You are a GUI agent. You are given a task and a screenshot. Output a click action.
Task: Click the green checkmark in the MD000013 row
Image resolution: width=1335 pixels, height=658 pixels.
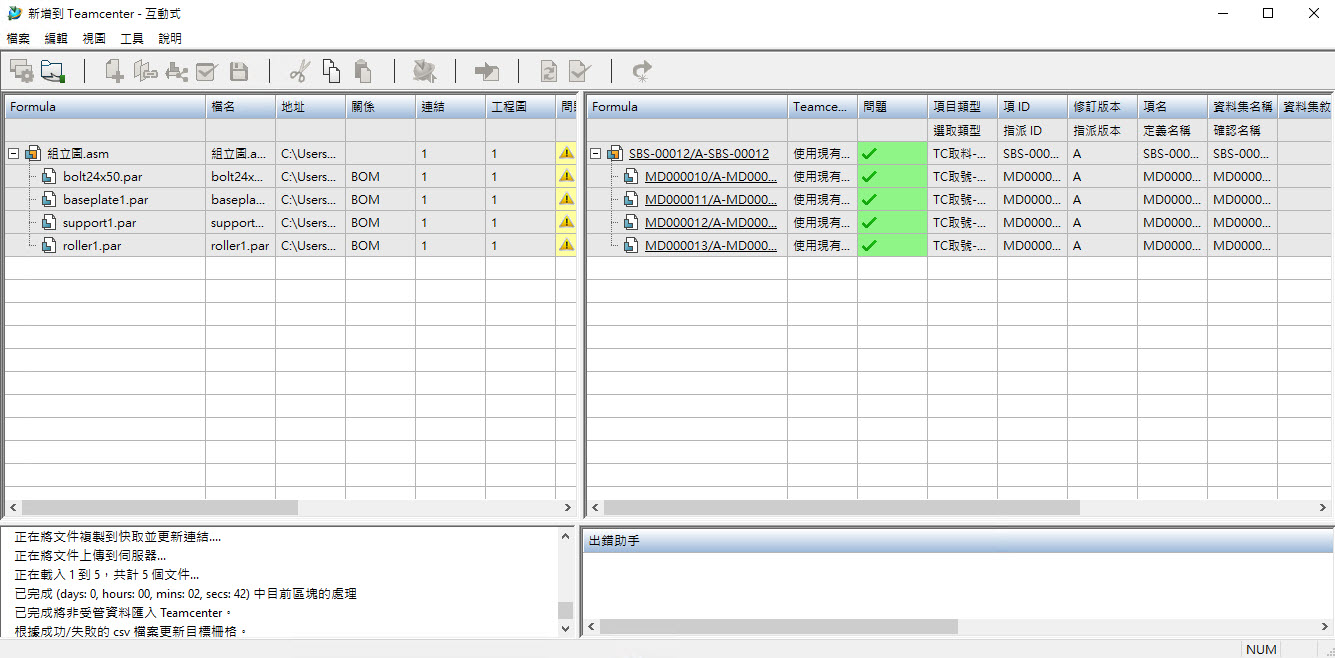point(869,245)
